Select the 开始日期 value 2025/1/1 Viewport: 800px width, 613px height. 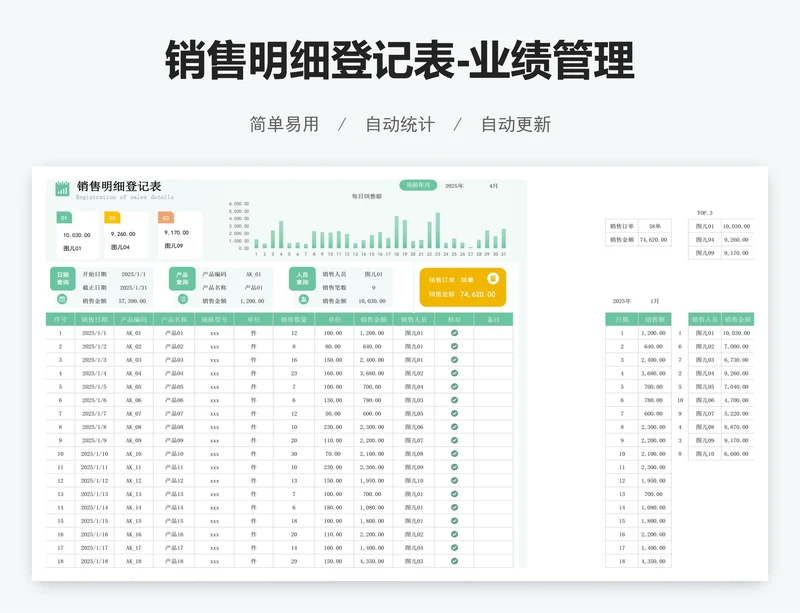(134, 274)
